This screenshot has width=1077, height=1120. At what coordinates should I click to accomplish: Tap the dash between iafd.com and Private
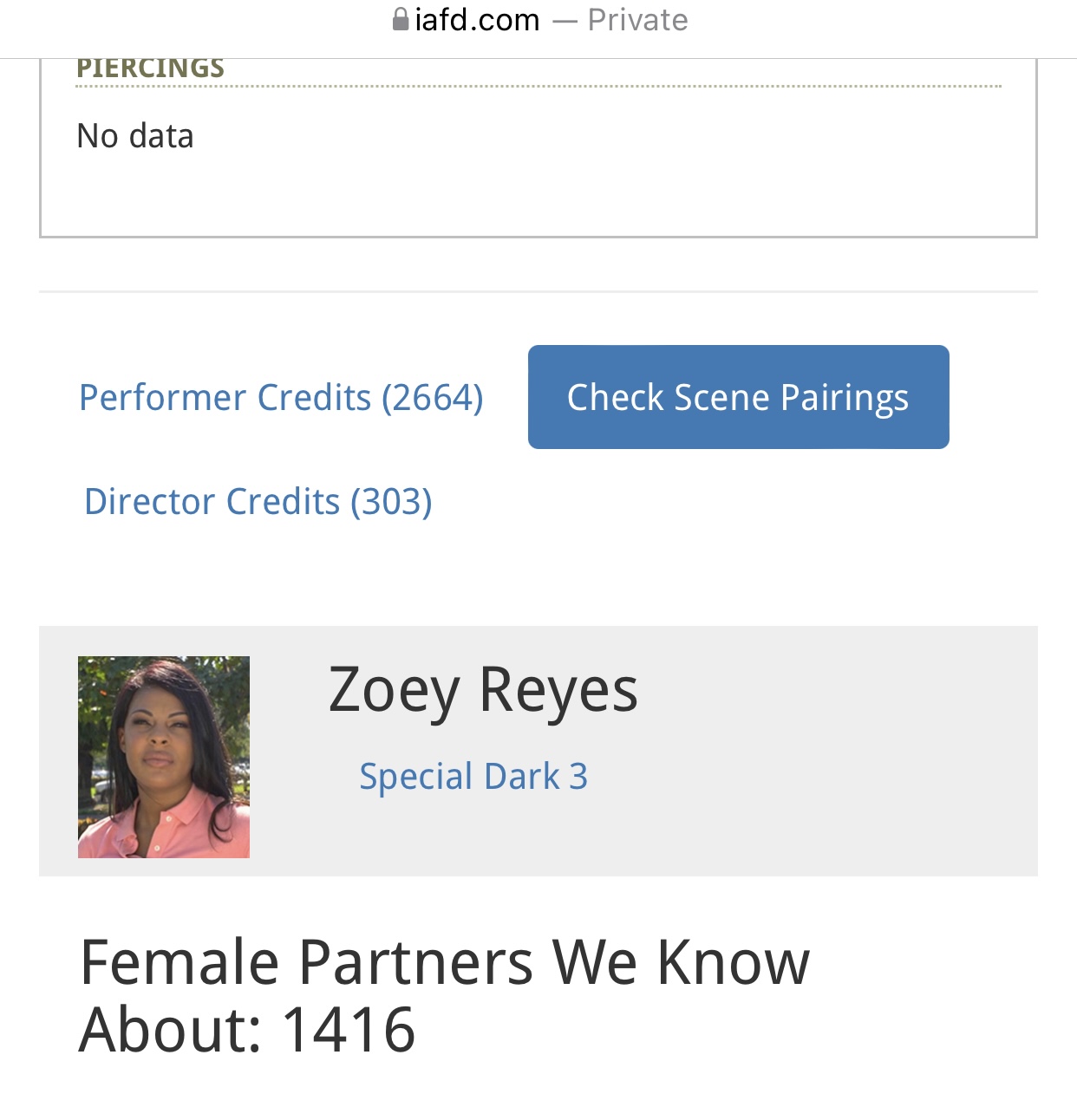pyautogui.click(x=565, y=21)
